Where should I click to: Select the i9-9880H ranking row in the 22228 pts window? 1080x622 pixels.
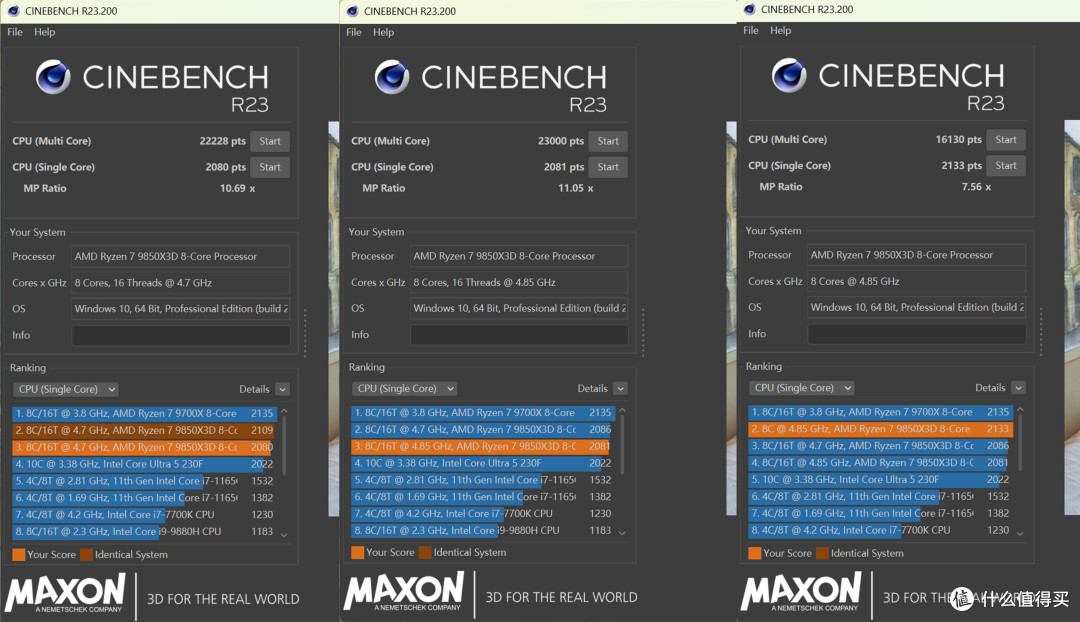pyautogui.click(x=144, y=532)
